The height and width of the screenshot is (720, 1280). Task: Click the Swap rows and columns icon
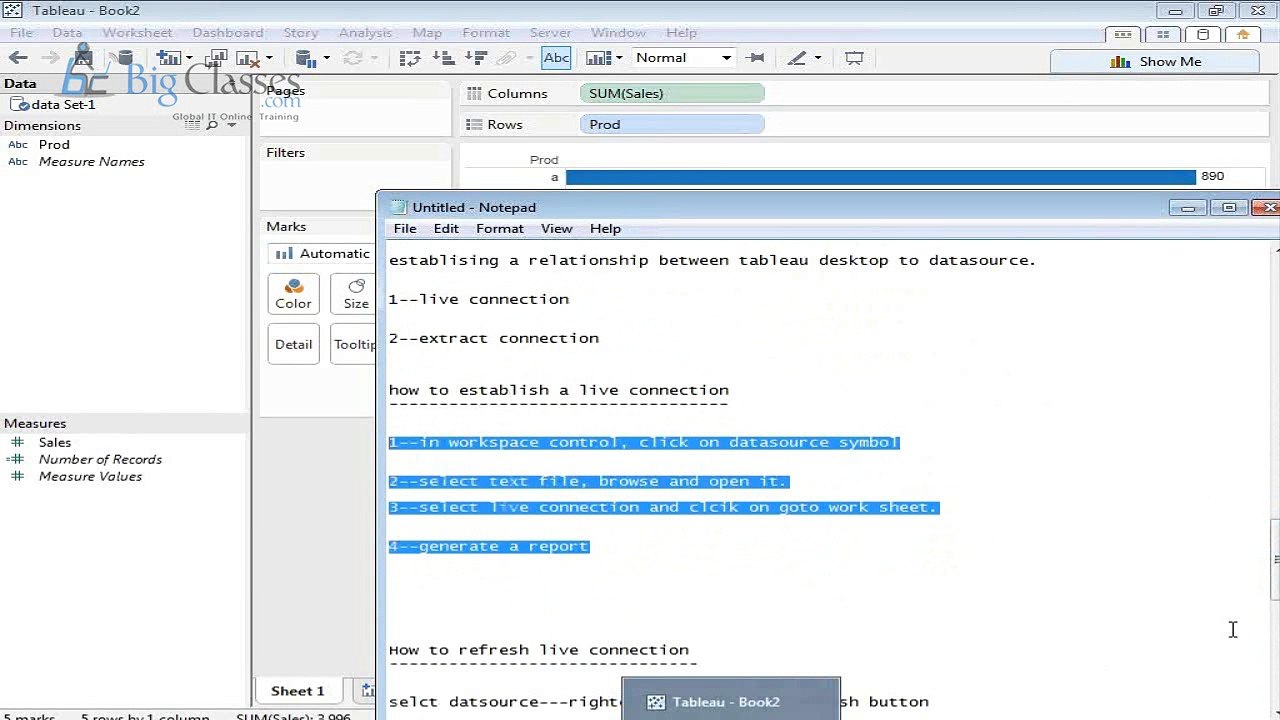click(409, 58)
